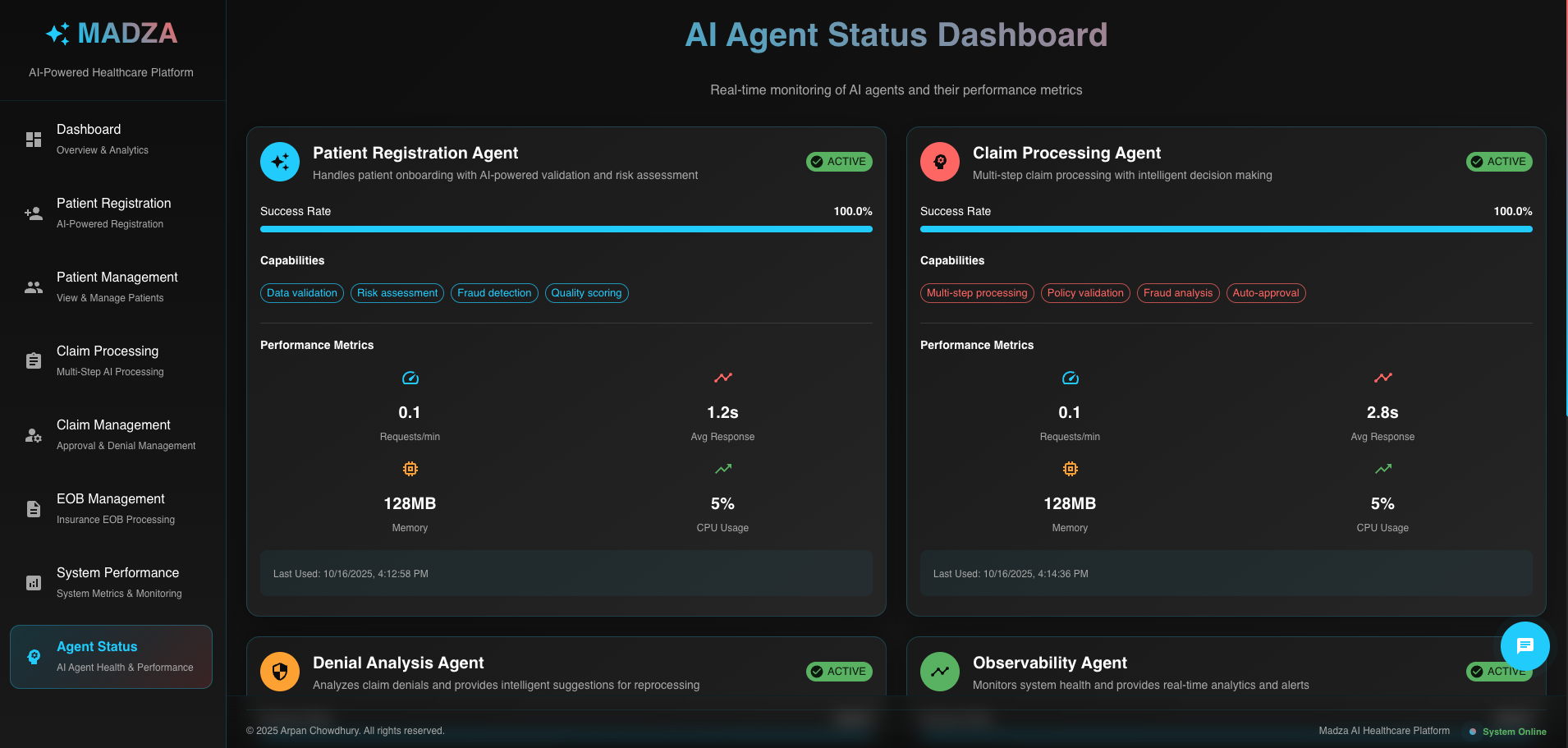Click Avg Response icon in Claim Processing Agent

point(1383,378)
